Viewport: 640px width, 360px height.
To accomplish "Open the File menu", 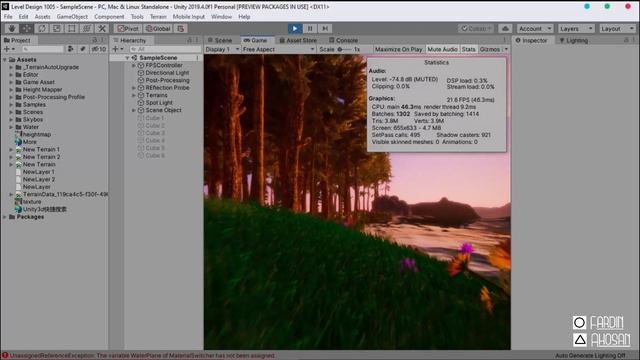I will tap(8, 17).
